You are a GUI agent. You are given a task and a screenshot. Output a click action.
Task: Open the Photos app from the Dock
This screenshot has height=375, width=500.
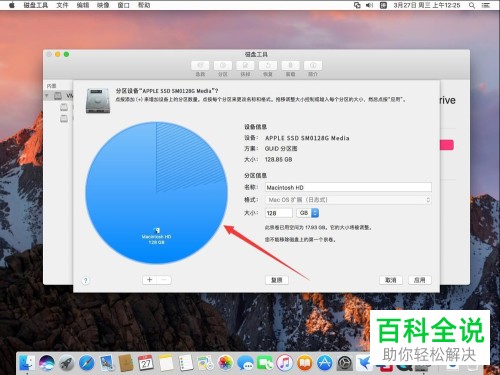point(226,363)
